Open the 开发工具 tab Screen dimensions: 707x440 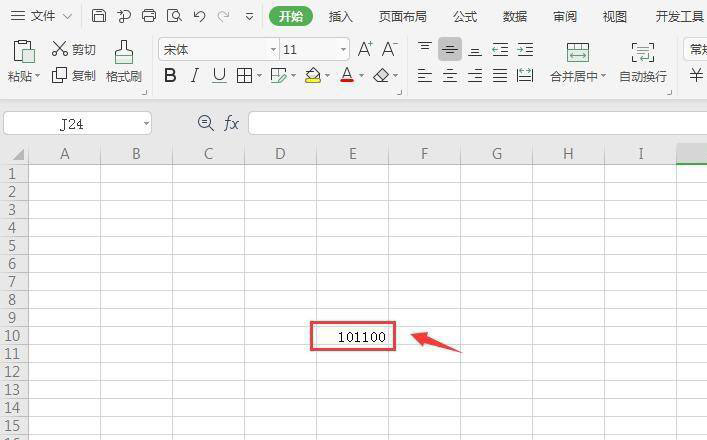coord(679,17)
